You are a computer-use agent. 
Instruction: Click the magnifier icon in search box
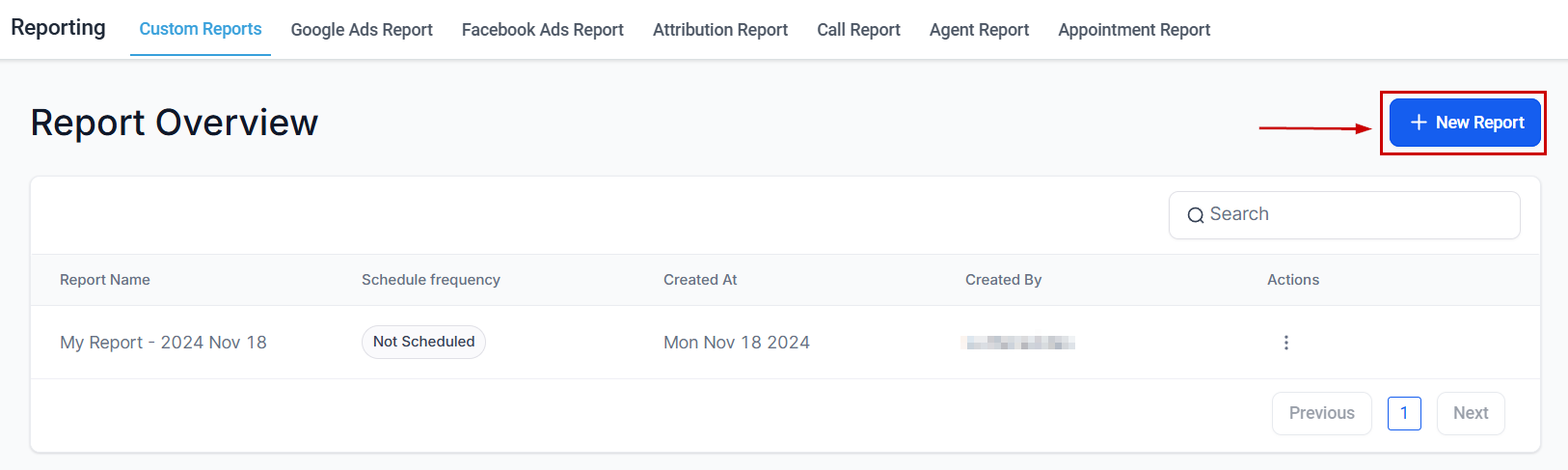1196,215
